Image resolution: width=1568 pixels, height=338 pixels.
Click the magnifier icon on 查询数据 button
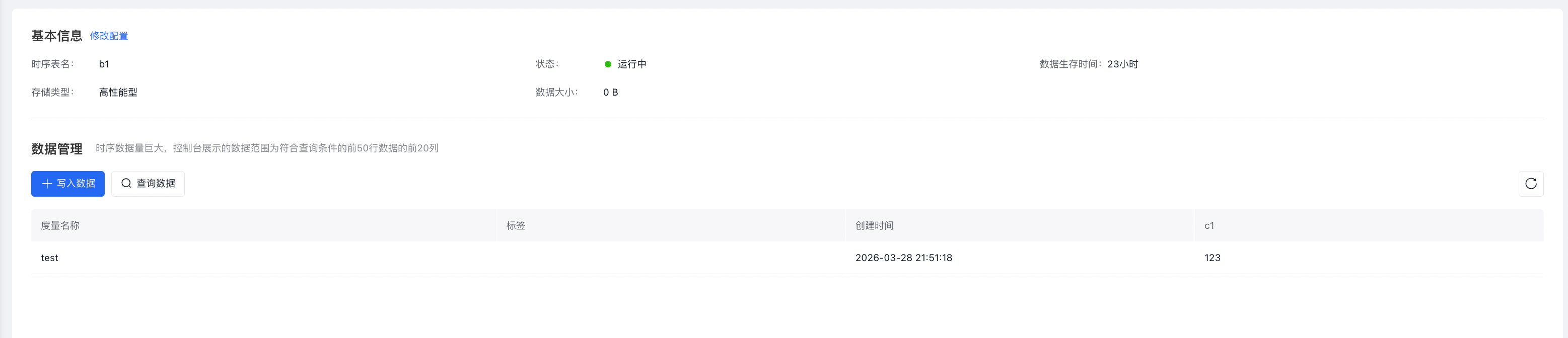click(126, 184)
